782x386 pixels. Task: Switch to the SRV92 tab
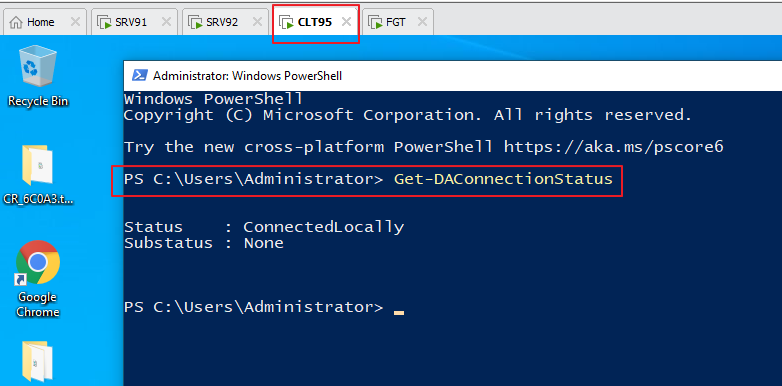(224, 22)
